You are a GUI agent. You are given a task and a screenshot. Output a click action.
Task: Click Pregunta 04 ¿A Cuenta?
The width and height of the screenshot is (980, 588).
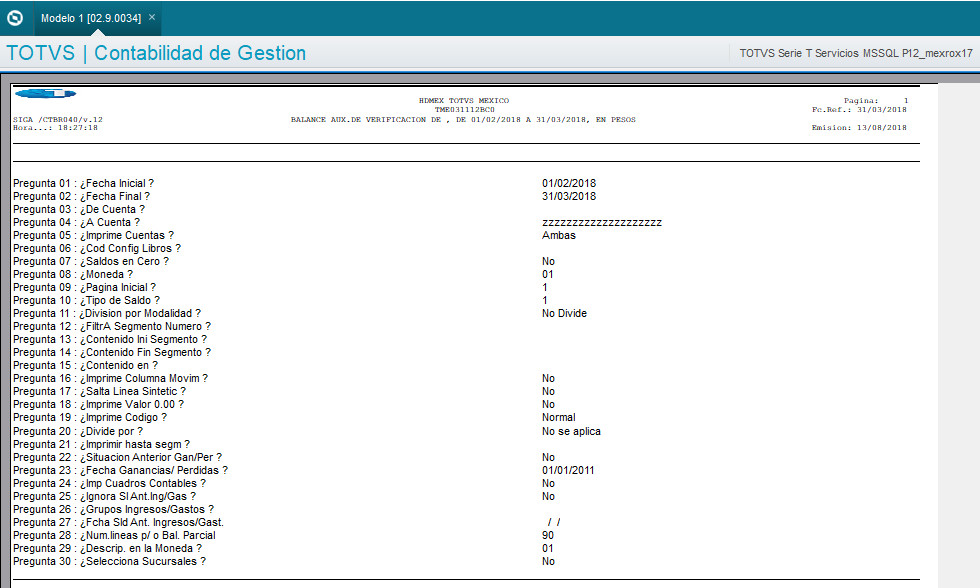[x=77, y=222]
